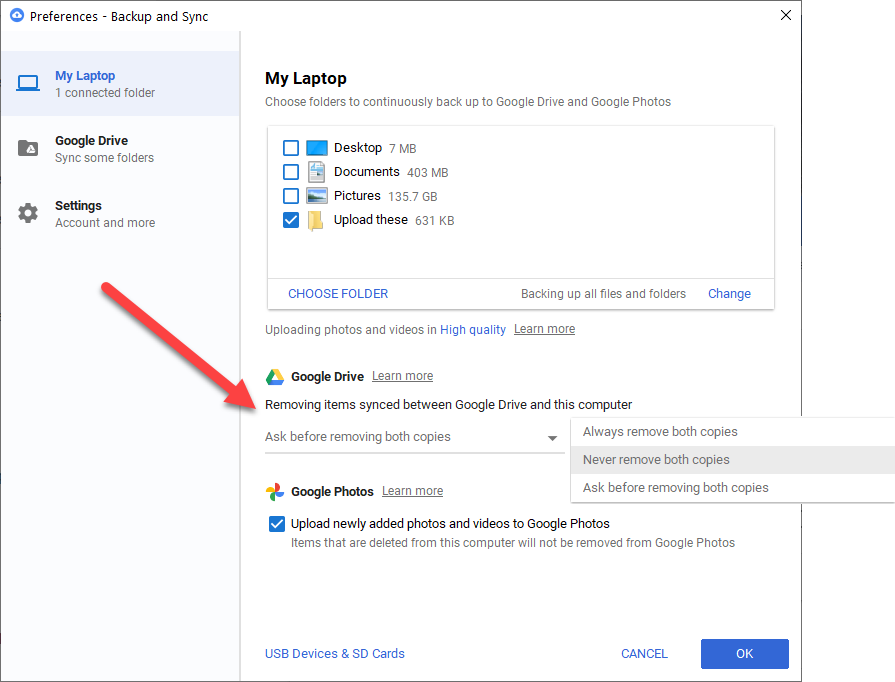Click the Backing up all files and folders text
895x682 pixels.
click(603, 294)
